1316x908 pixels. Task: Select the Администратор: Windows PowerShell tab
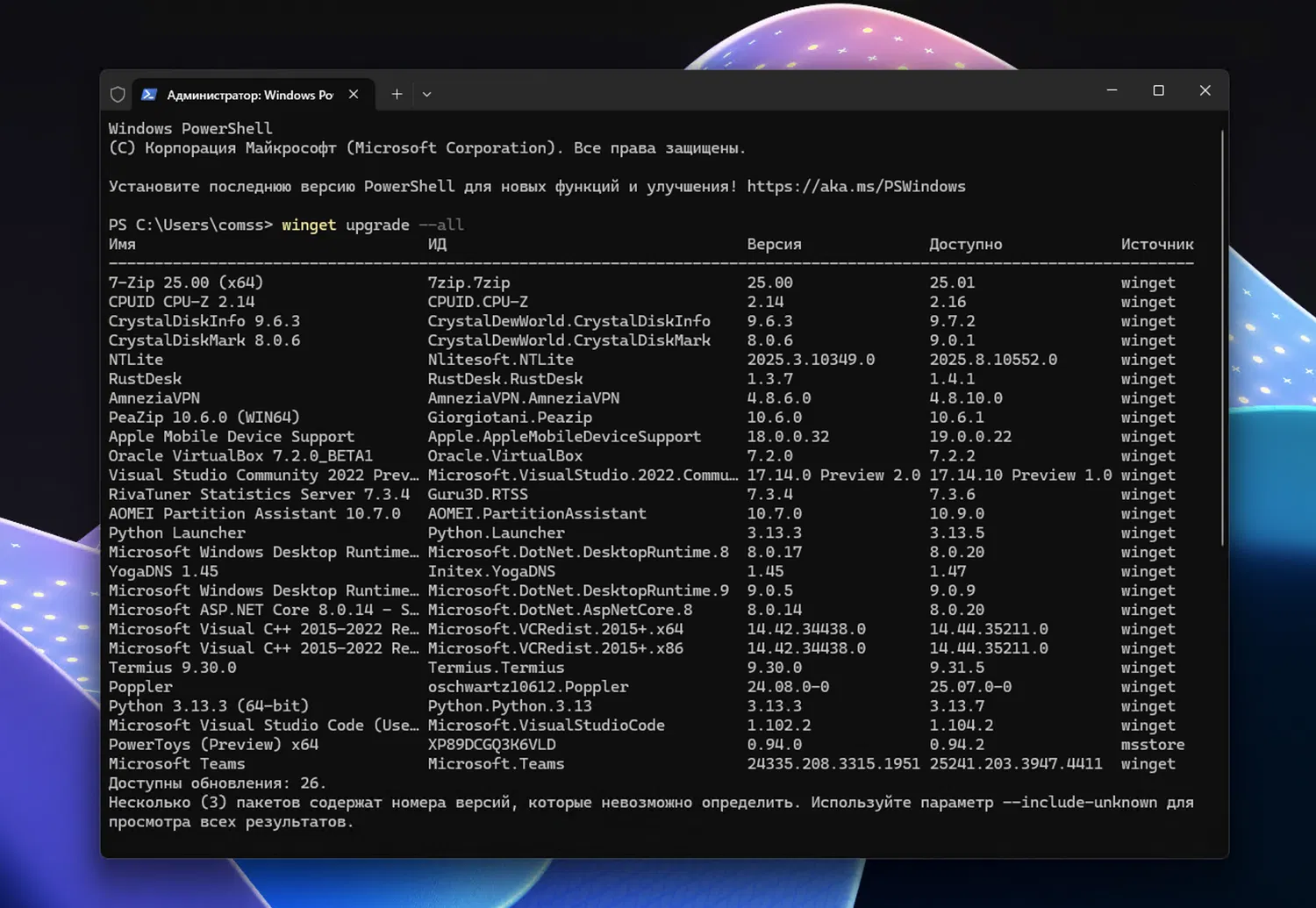point(250,95)
